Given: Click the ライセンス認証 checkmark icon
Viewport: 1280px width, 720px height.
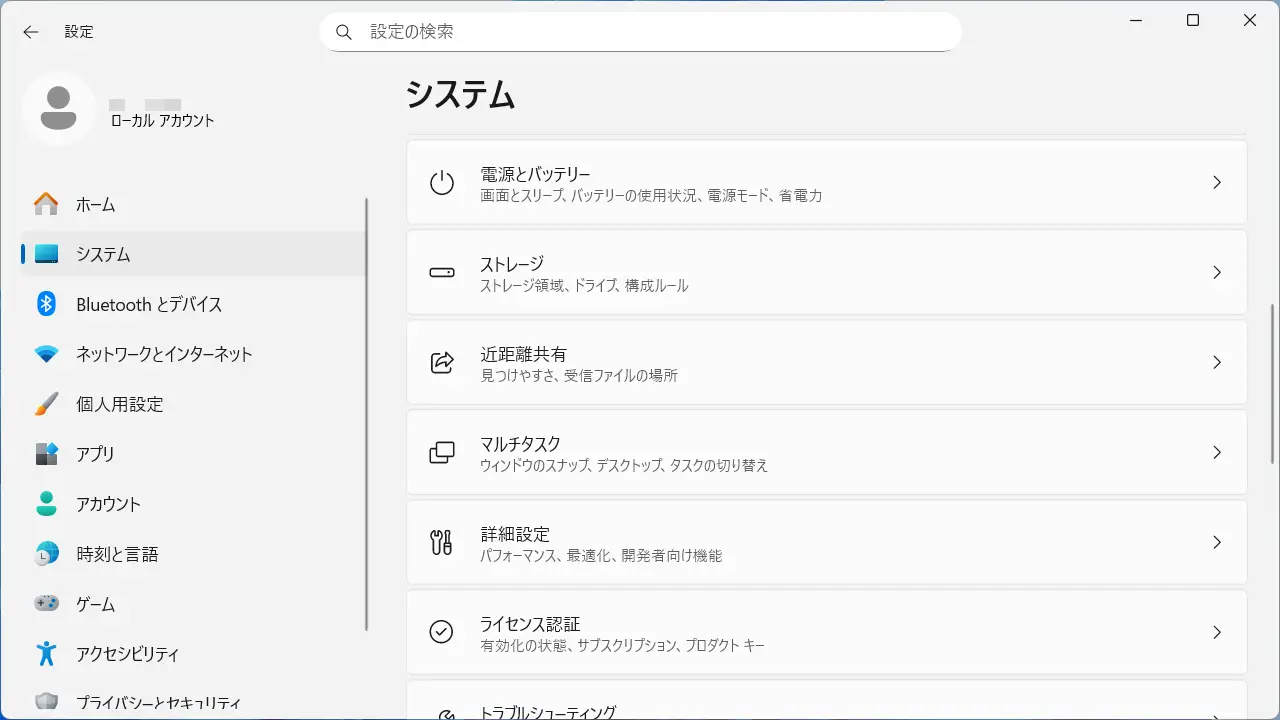Looking at the screenshot, I should click(x=441, y=632).
